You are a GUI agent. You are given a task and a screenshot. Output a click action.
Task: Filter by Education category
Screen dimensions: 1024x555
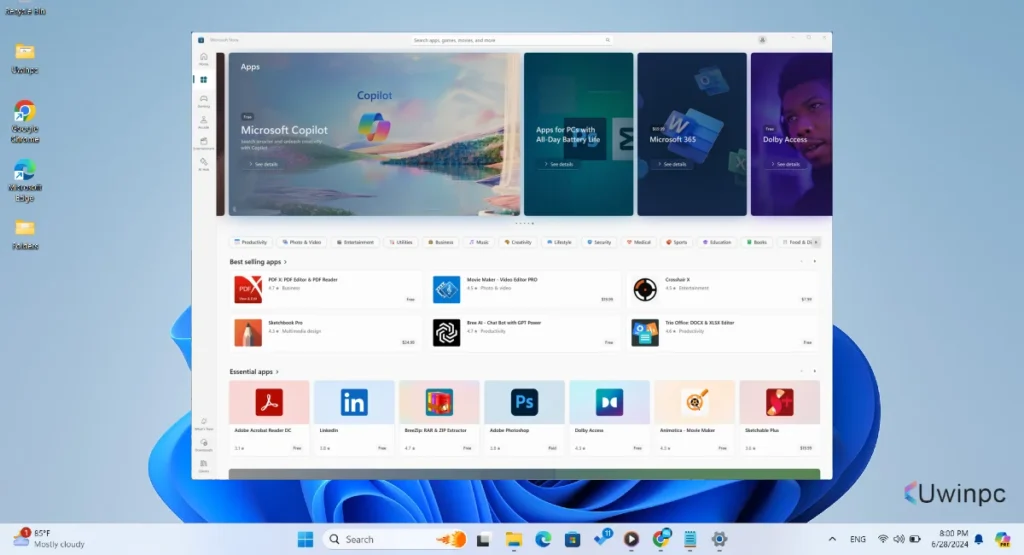point(717,242)
